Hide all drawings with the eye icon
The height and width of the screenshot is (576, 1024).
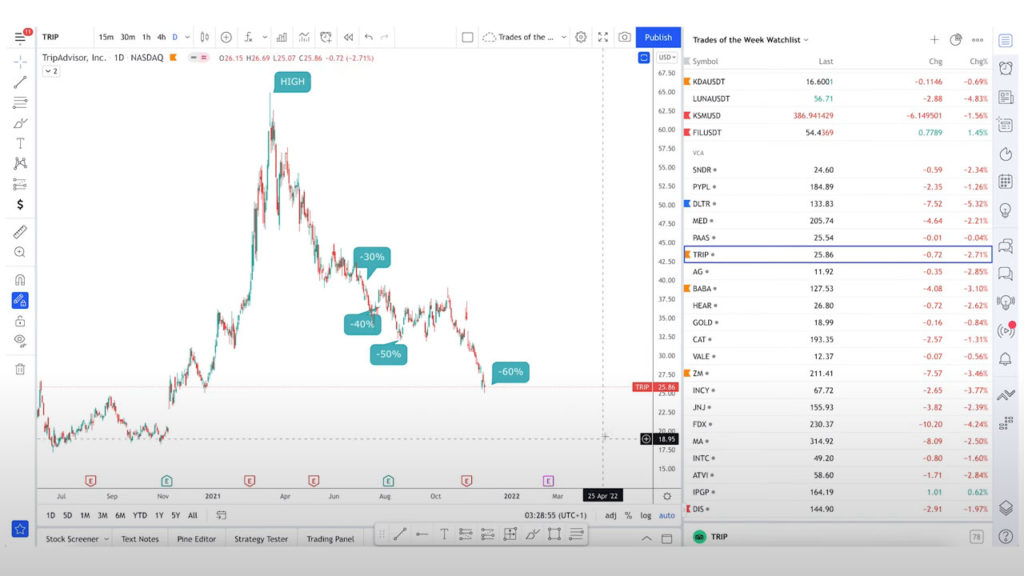pyautogui.click(x=20, y=340)
